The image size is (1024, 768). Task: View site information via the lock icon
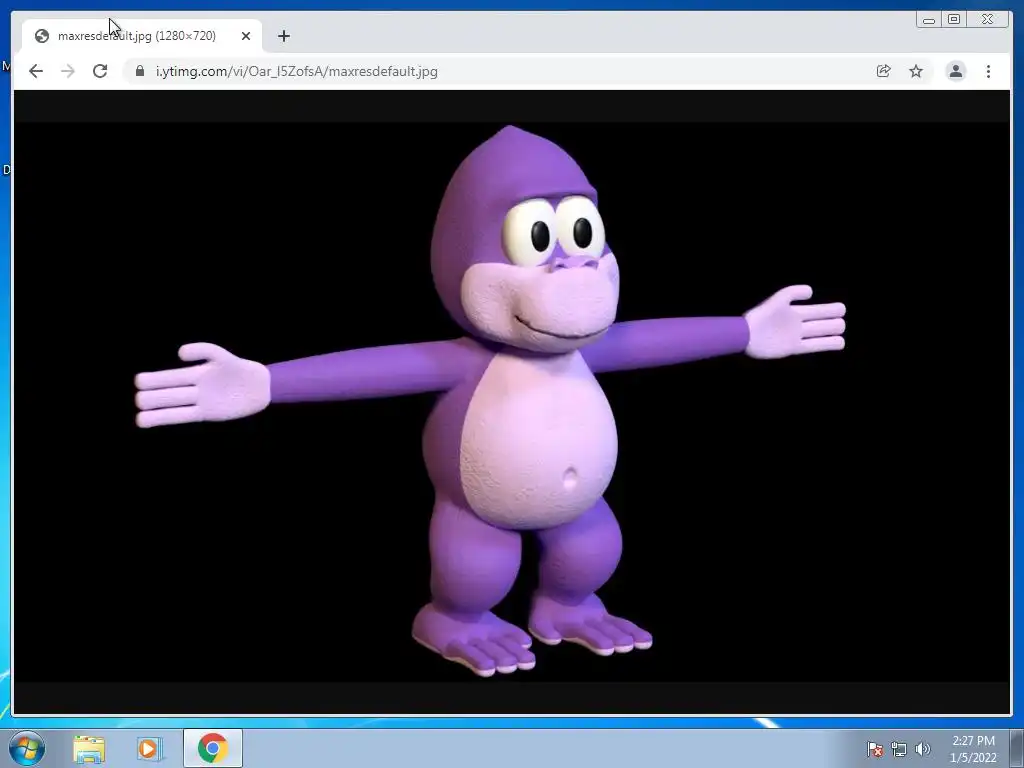click(140, 71)
